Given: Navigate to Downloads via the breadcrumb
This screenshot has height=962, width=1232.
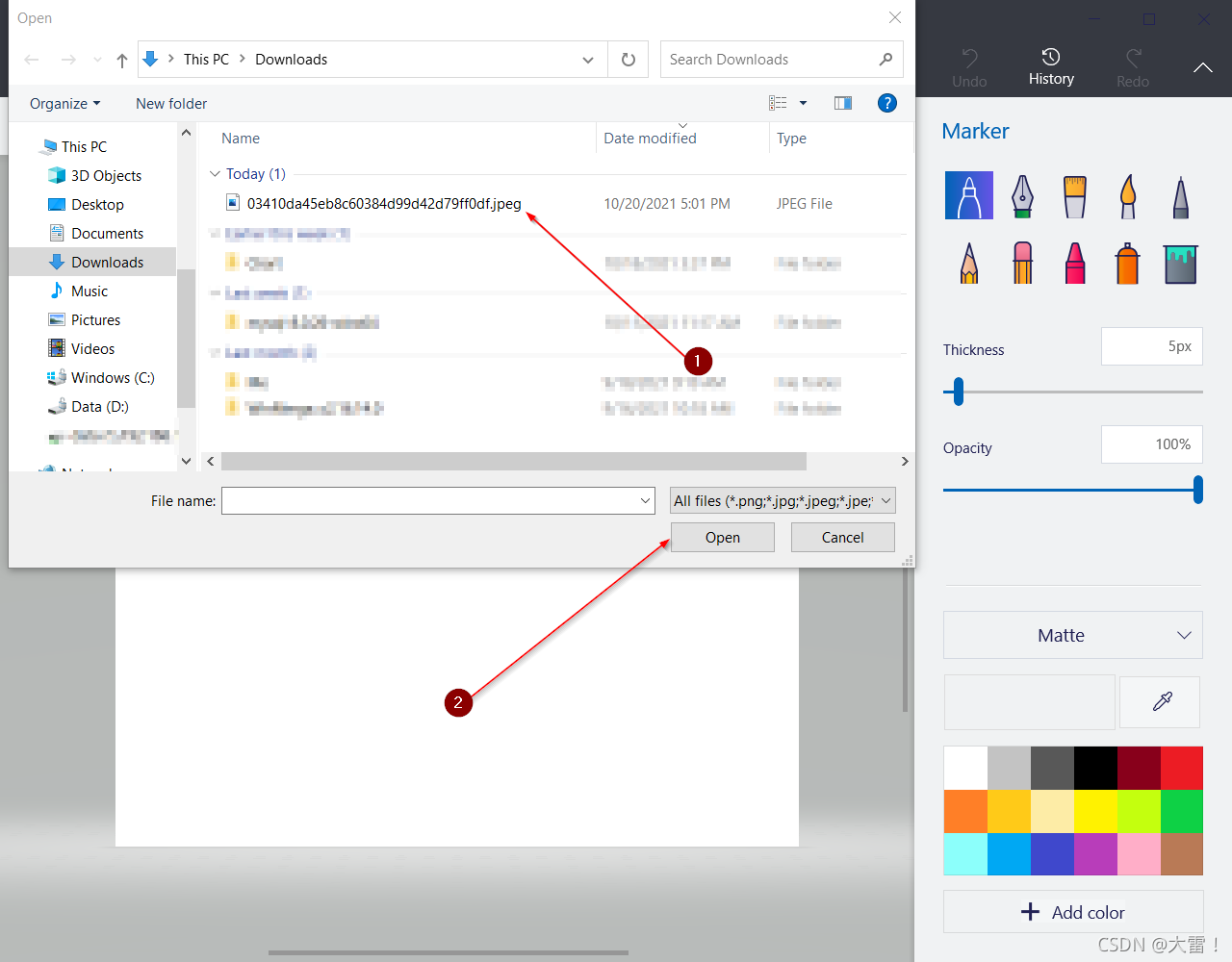Looking at the screenshot, I should [291, 59].
